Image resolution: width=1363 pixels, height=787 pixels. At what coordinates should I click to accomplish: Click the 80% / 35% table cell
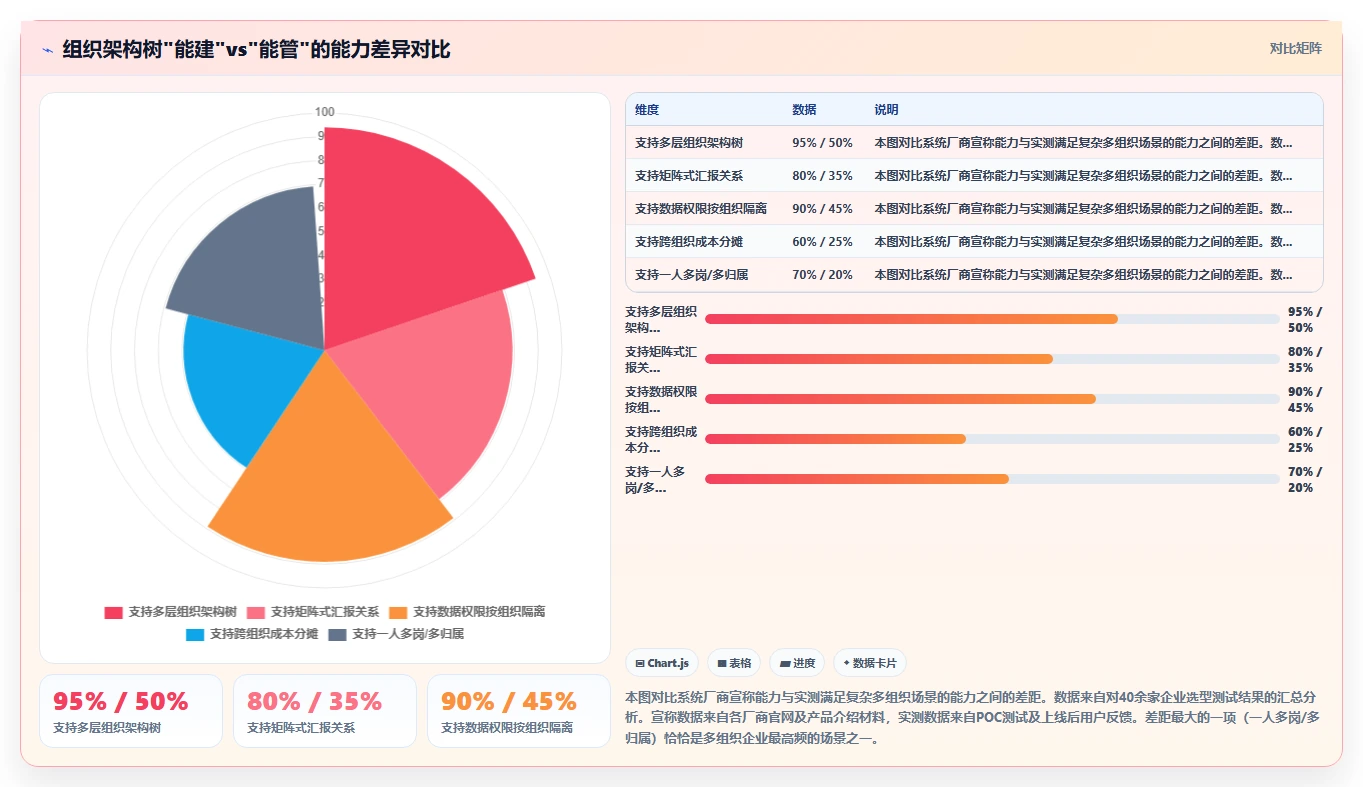822,176
